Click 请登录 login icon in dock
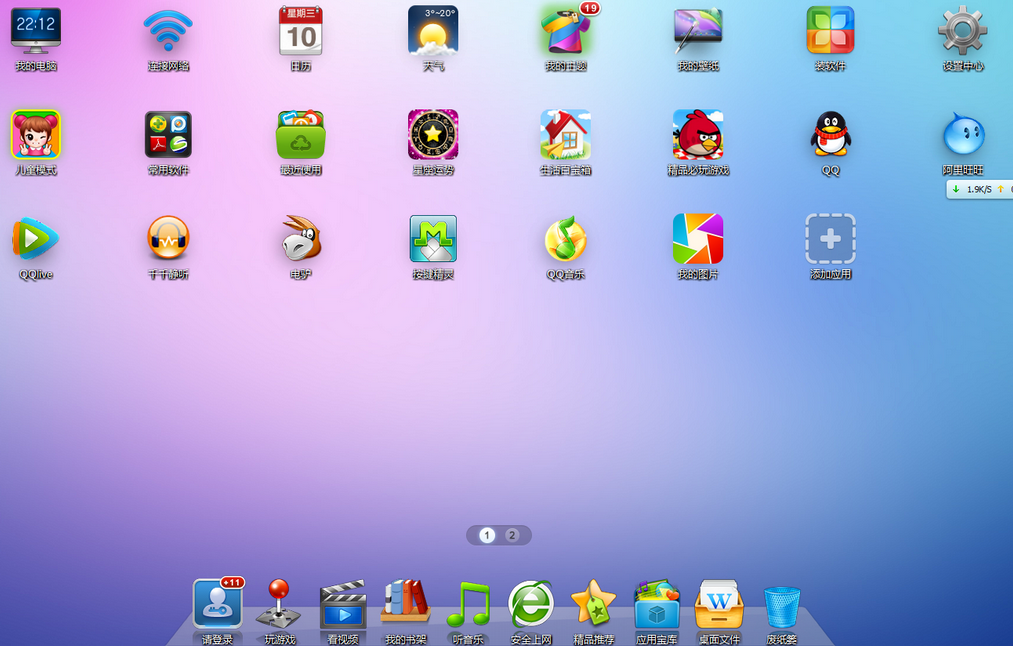 [x=218, y=605]
